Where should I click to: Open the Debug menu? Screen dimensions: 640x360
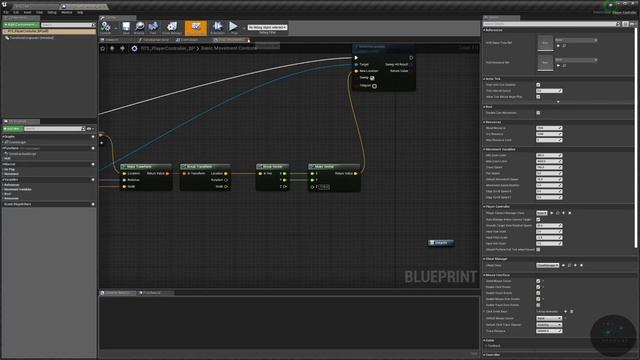pos(52,12)
